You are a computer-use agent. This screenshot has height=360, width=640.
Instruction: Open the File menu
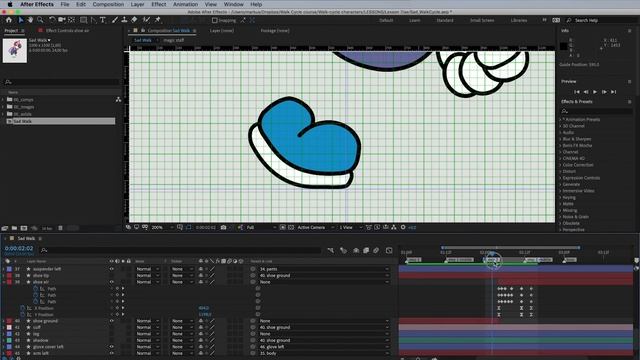[x=65, y=4]
